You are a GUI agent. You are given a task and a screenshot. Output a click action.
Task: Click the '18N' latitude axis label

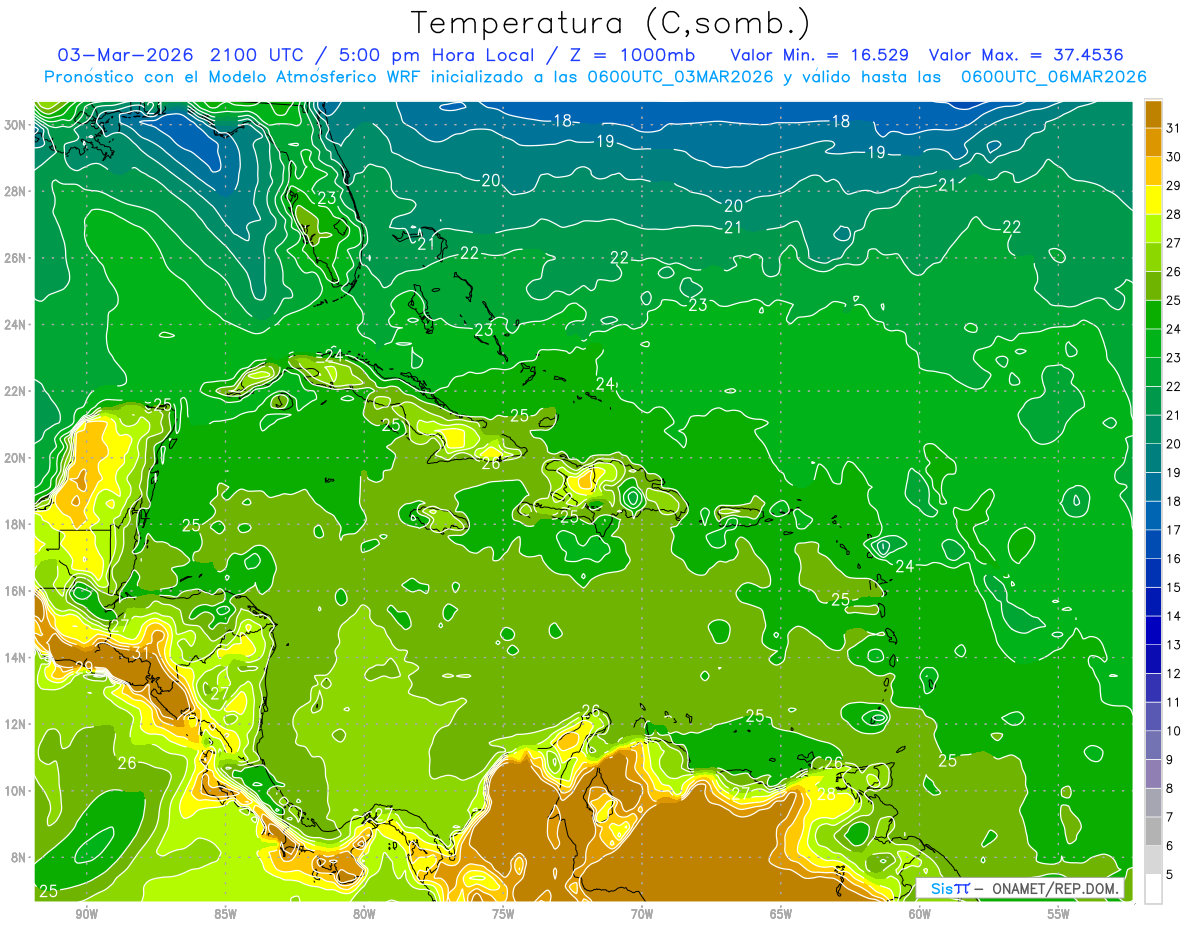[15, 524]
